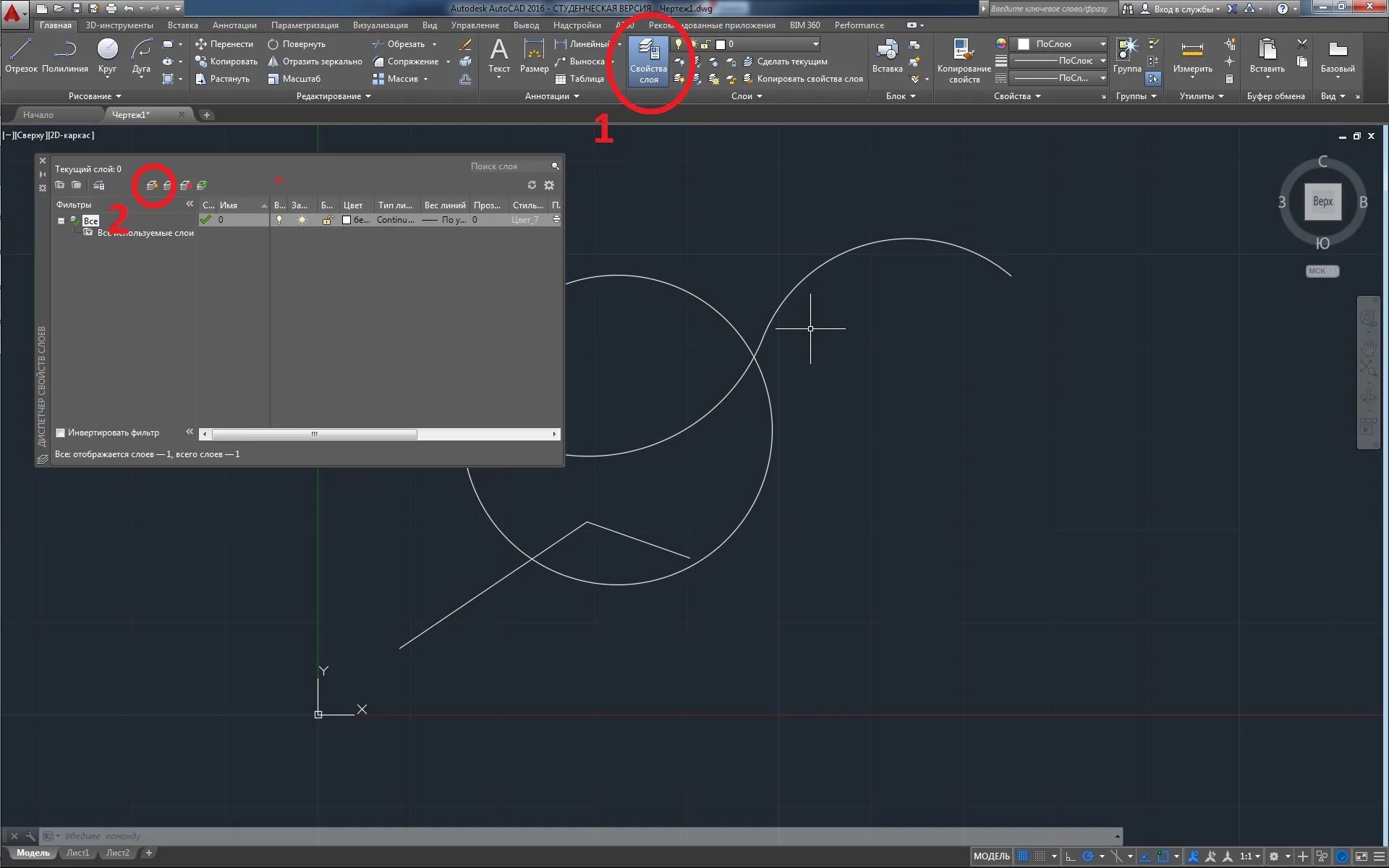Toggle layer 0 on/off lightbulb
This screenshot has width=1389, height=868.
[279, 220]
